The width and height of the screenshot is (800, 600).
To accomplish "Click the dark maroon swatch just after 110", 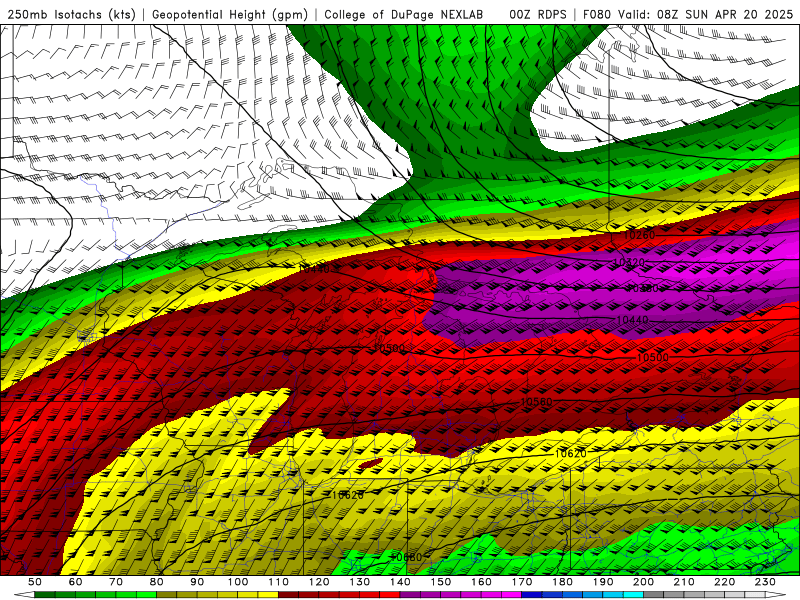I will click(x=288, y=595).
